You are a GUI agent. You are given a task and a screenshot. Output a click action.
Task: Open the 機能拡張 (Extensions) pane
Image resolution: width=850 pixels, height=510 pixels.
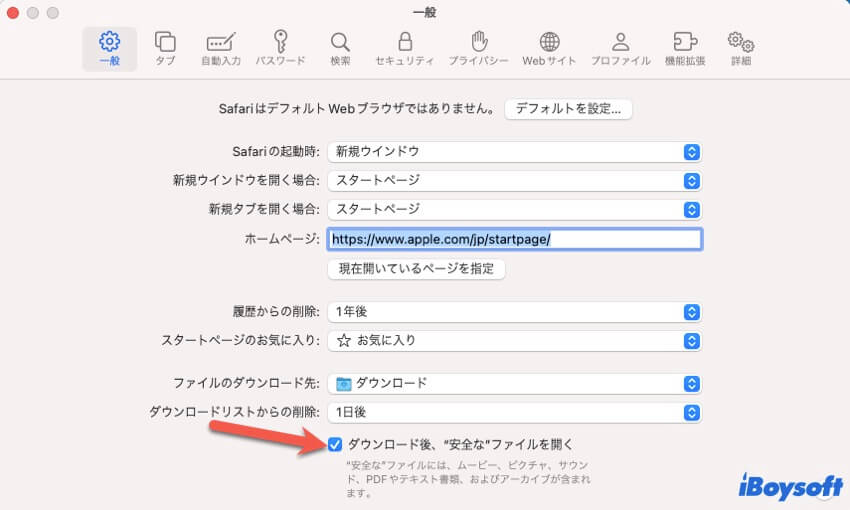tap(685, 49)
